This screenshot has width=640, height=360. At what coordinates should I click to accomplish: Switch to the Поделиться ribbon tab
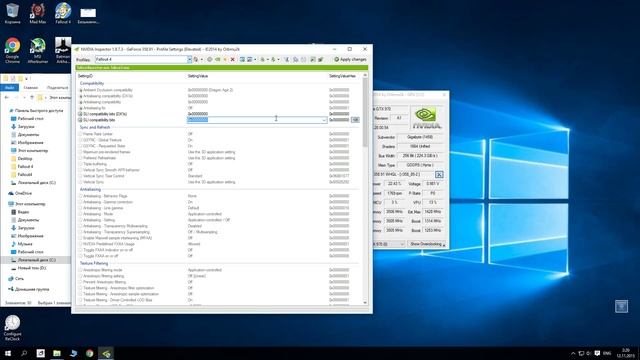click(x=57, y=87)
